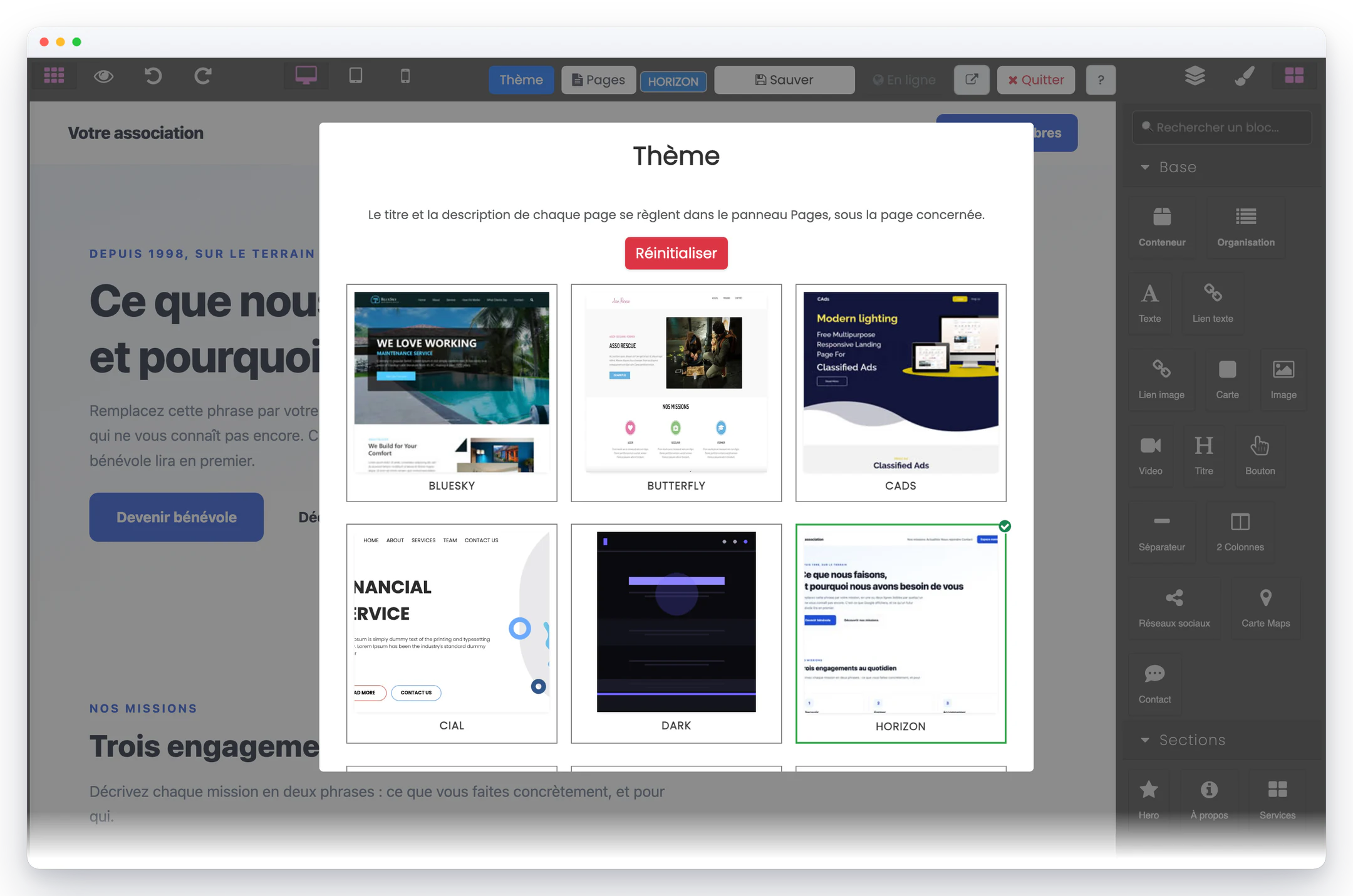Image resolution: width=1353 pixels, height=896 pixels.
Task: Open the Pages panel
Action: tap(598, 80)
